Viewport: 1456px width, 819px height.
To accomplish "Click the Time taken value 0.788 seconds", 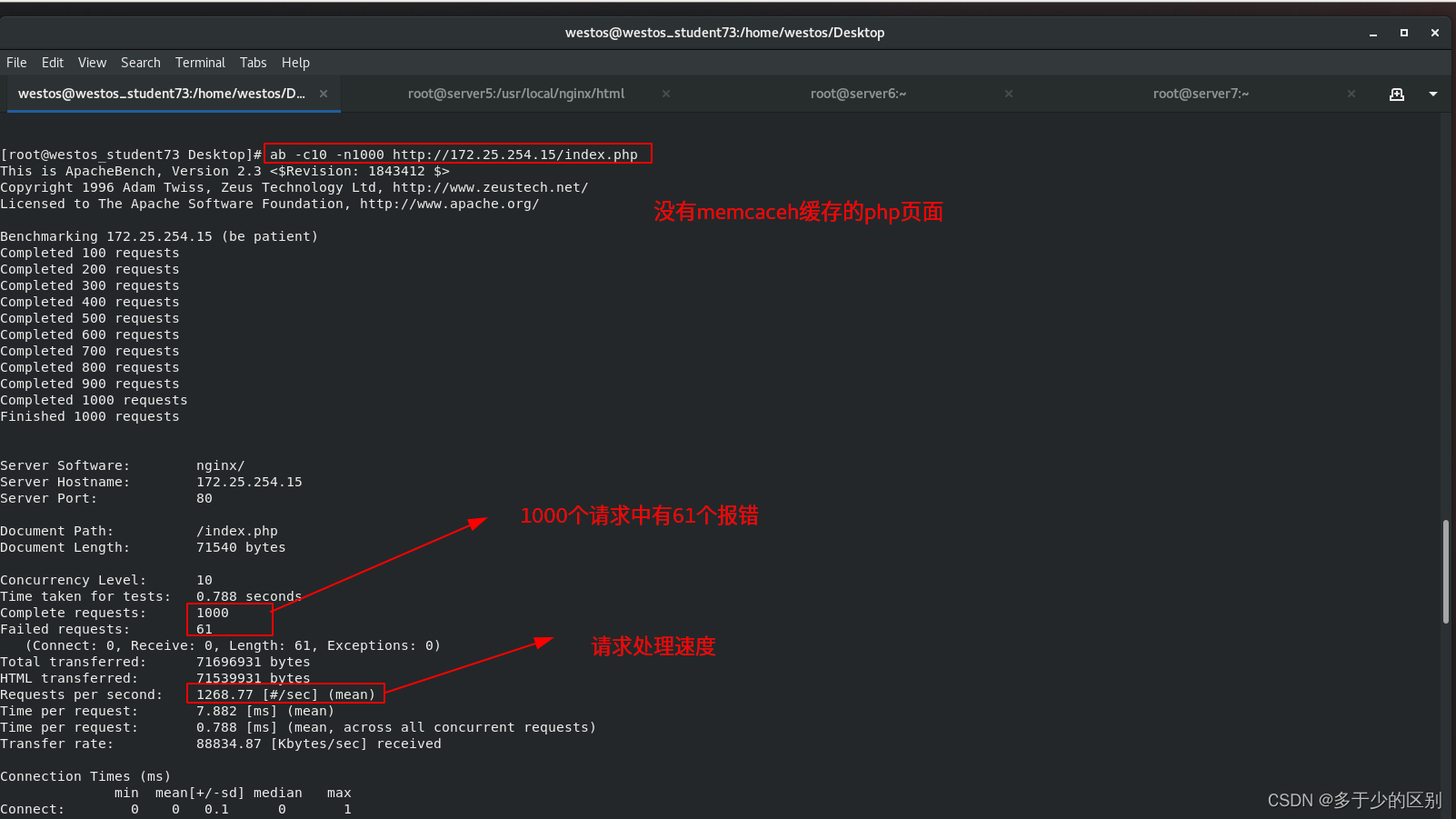I will click(249, 596).
